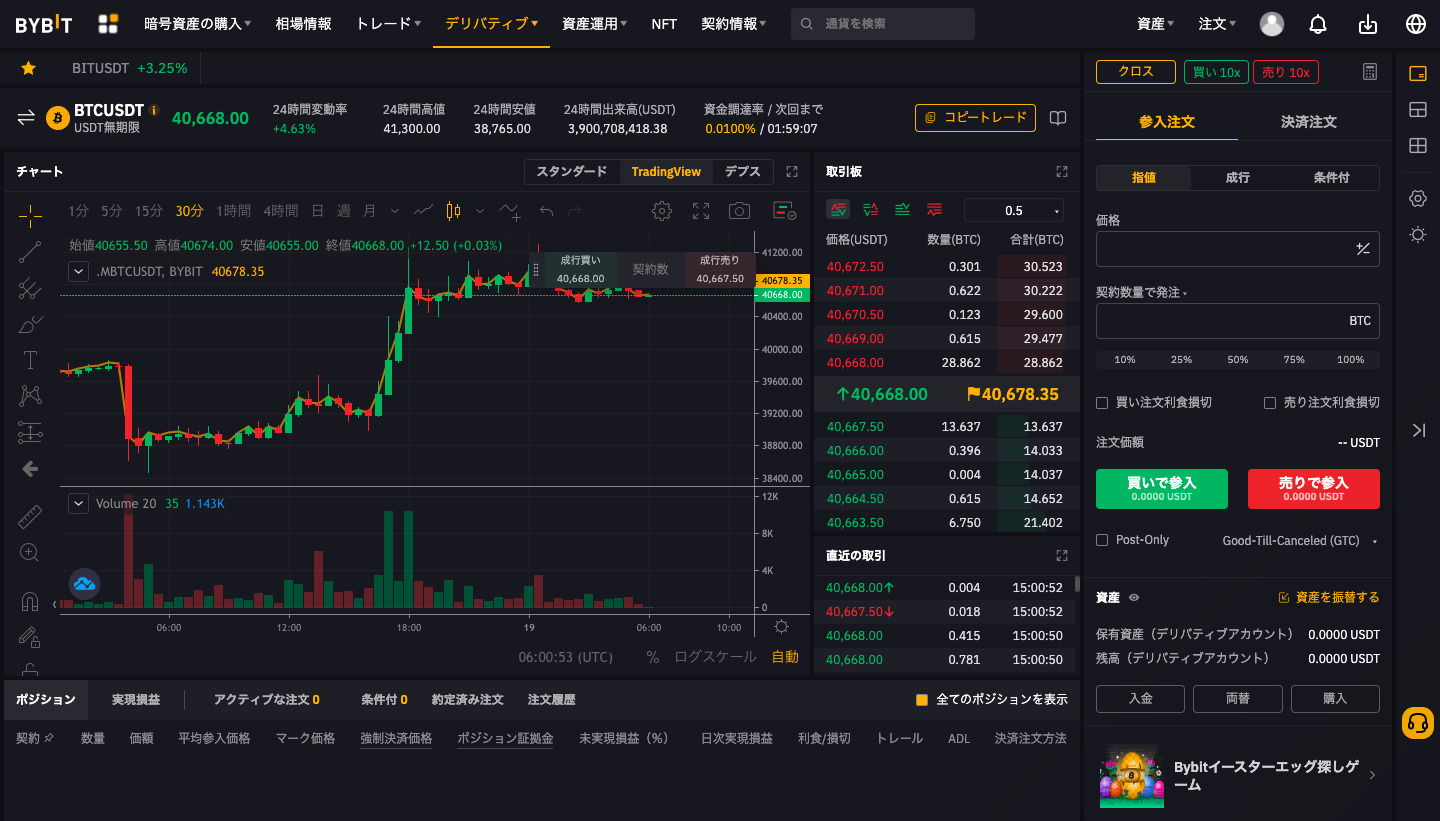Take a chart snapshot with camera icon
Viewport: 1440px width, 821px height.
(x=739, y=211)
